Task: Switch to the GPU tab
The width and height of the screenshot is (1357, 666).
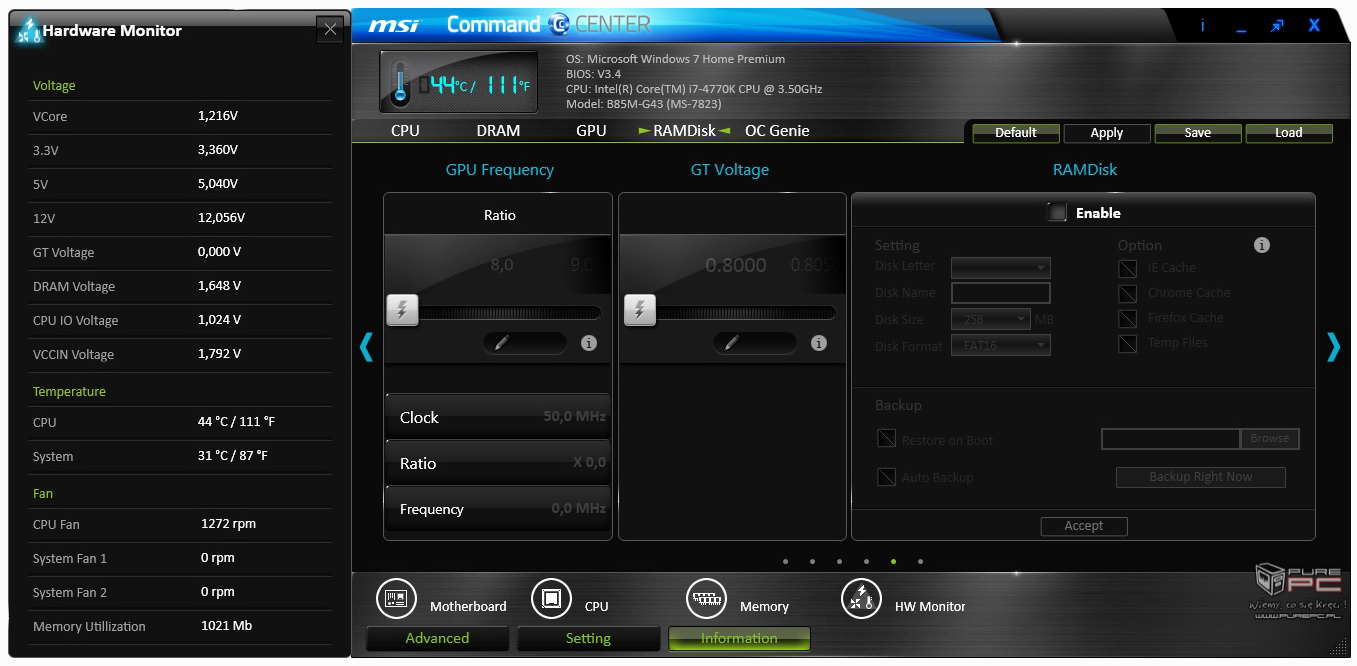Action: pyautogui.click(x=591, y=131)
